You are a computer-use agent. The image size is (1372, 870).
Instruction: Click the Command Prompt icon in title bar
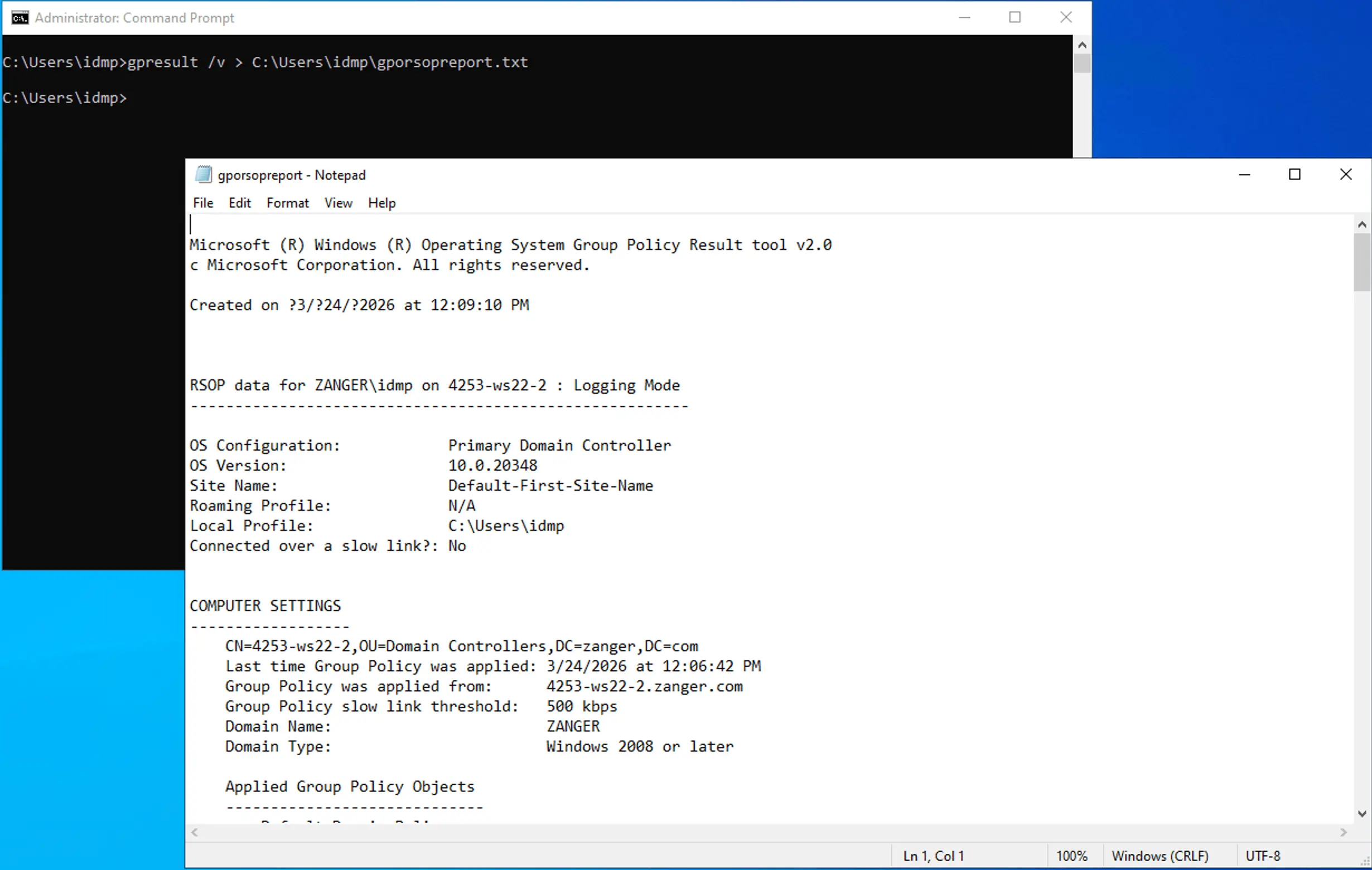[20, 18]
